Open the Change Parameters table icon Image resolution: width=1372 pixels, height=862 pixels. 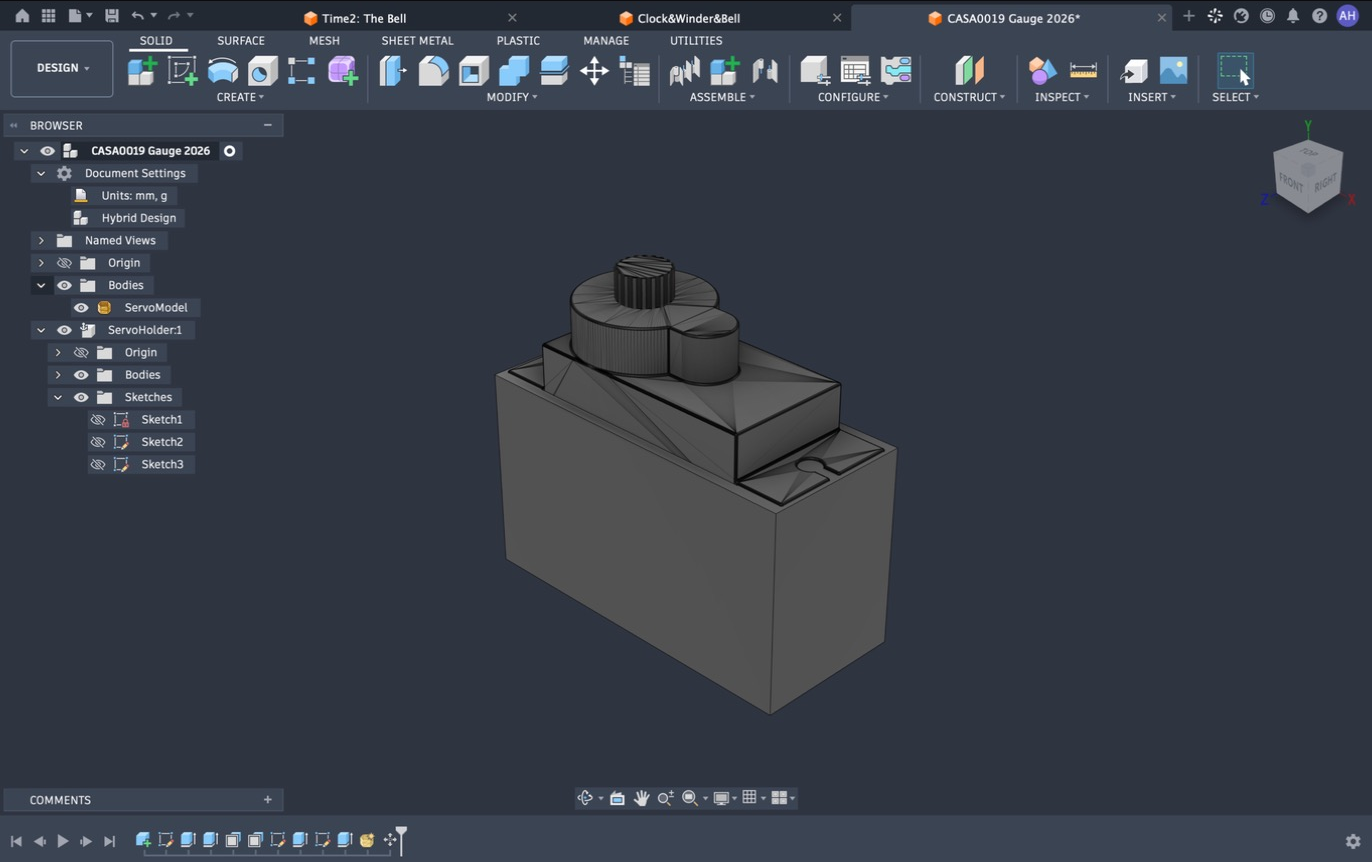pyautogui.click(x=855, y=71)
